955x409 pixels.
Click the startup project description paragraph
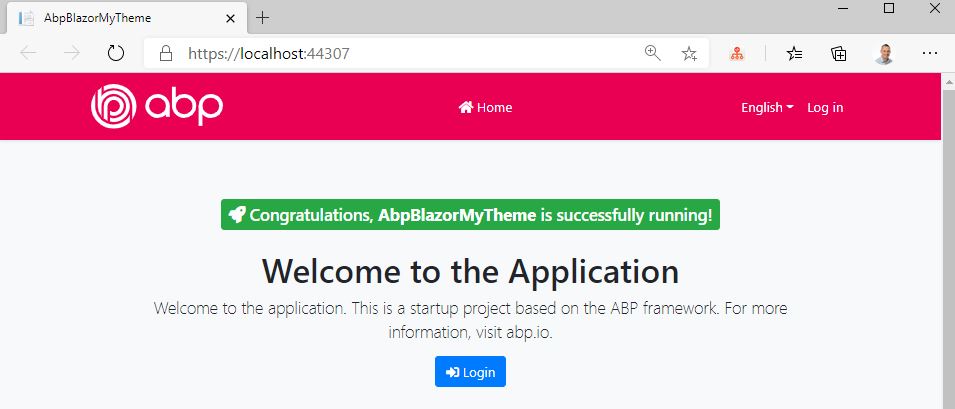tap(470, 320)
